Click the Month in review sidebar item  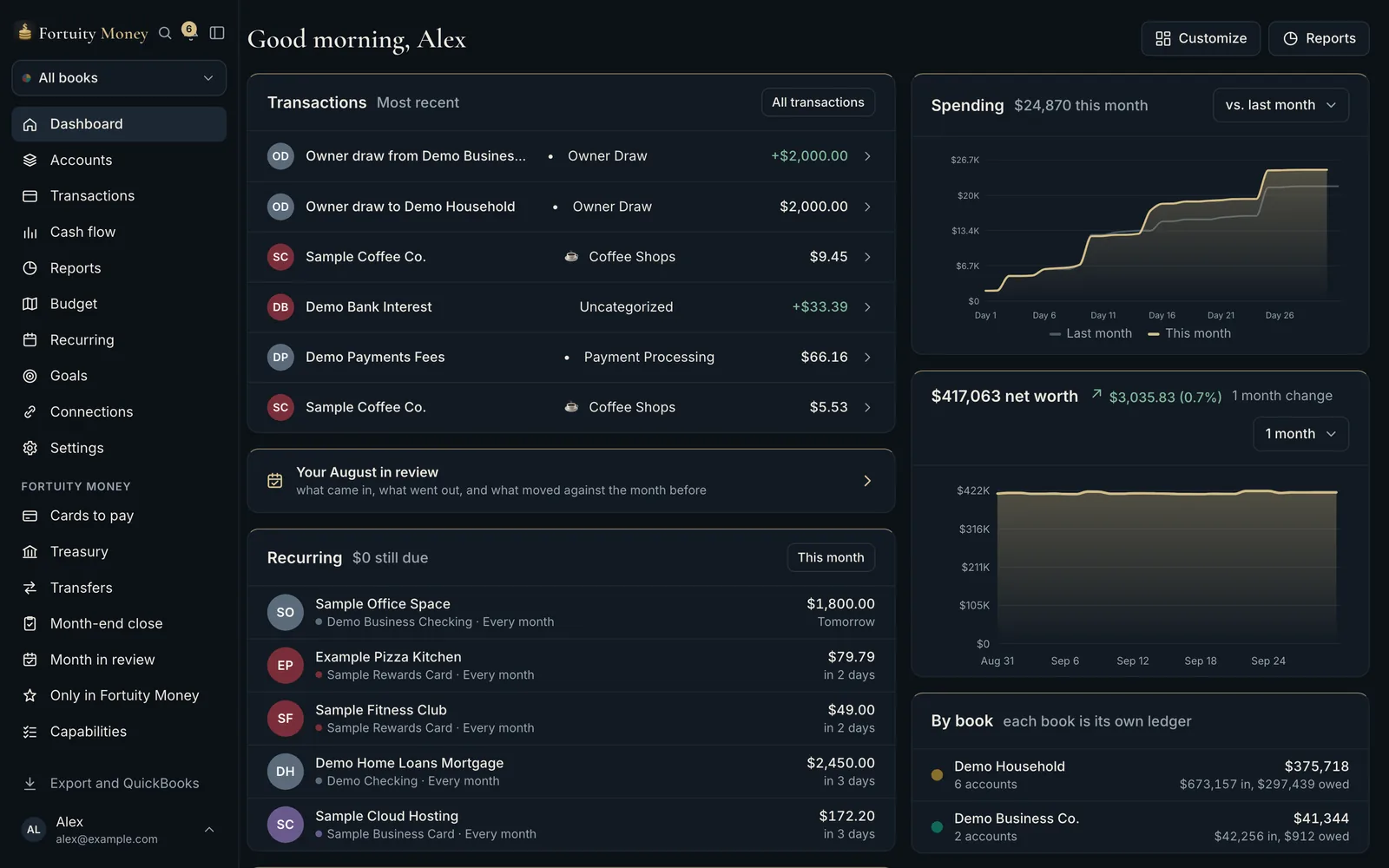(119, 660)
